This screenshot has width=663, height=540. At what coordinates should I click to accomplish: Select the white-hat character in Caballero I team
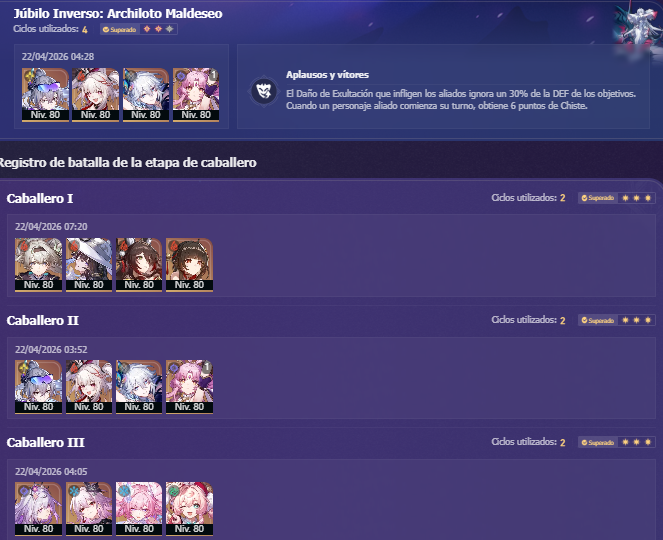coord(89,265)
